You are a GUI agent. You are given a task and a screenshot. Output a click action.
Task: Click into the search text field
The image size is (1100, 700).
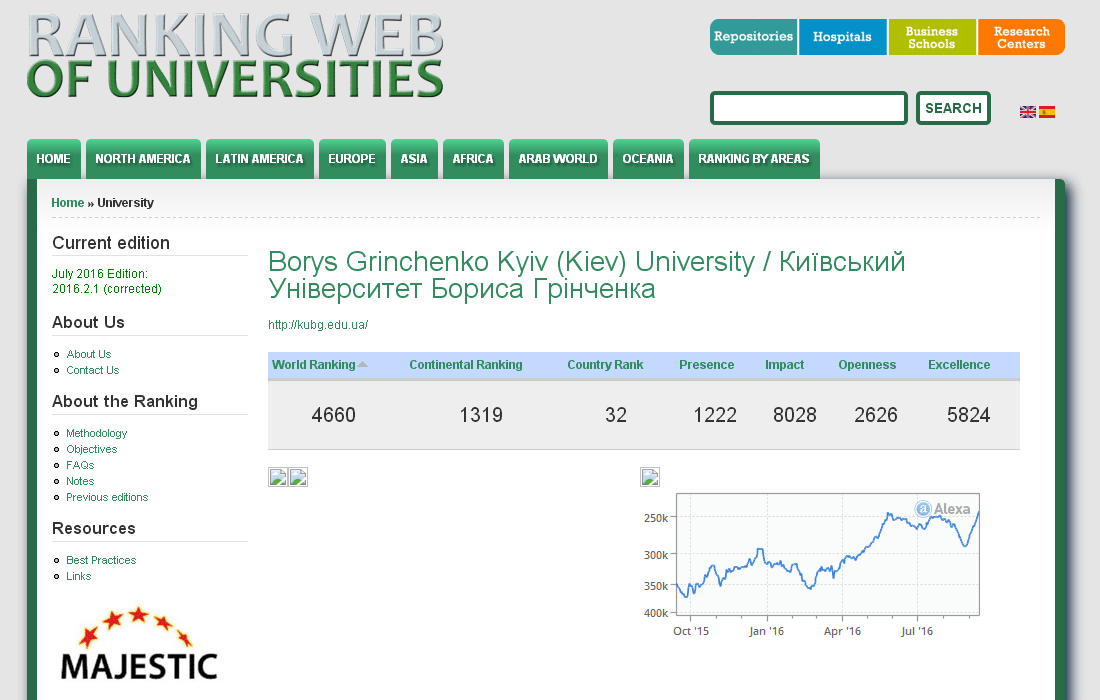[808, 108]
